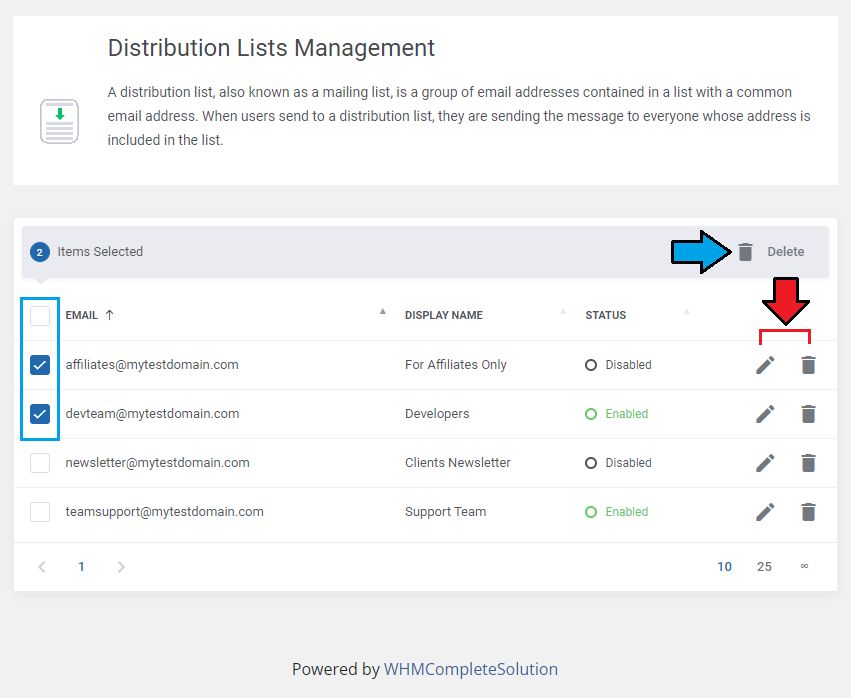The image size is (851, 698).
Task: Check the teamsupport@mytestdomain.com checkbox
Action: click(40, 512)
